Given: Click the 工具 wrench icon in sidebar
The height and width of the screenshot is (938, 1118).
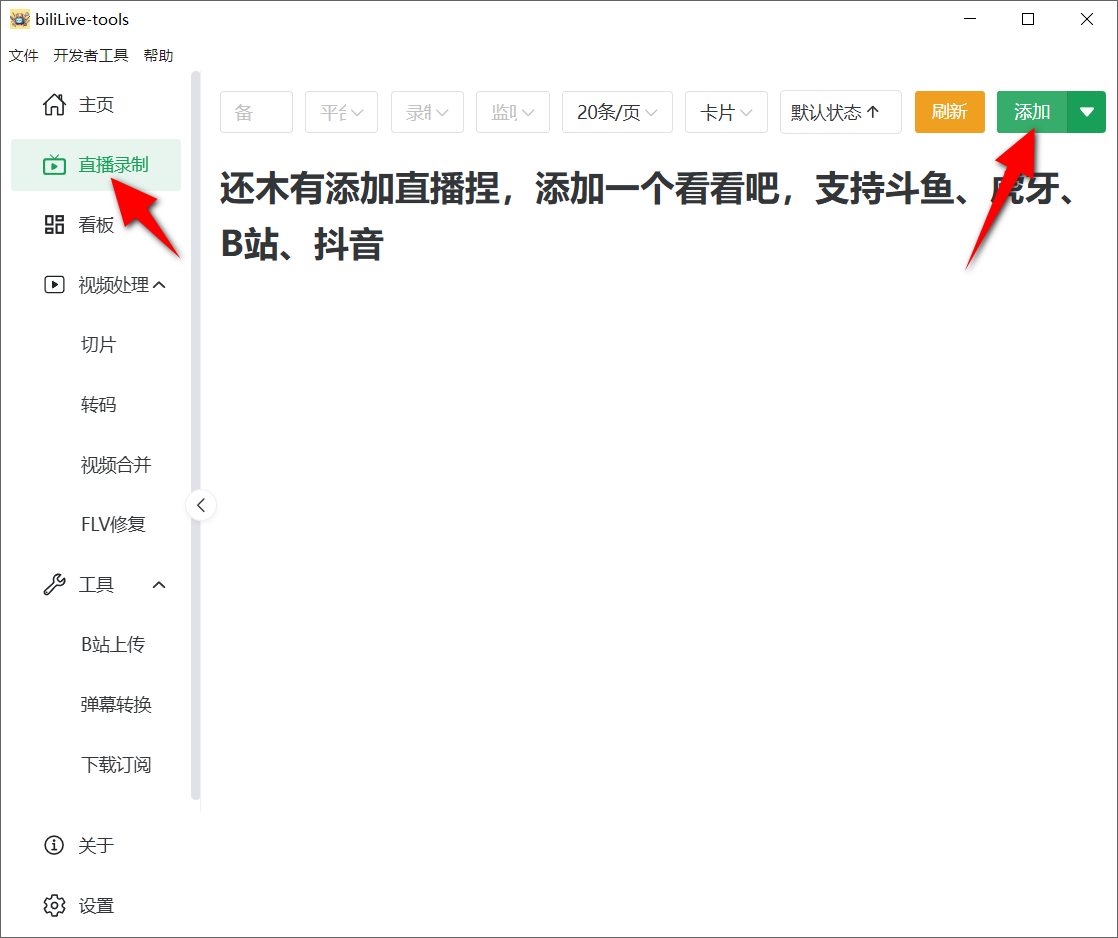Looking at the screenshot, I should tap(54, 584).
